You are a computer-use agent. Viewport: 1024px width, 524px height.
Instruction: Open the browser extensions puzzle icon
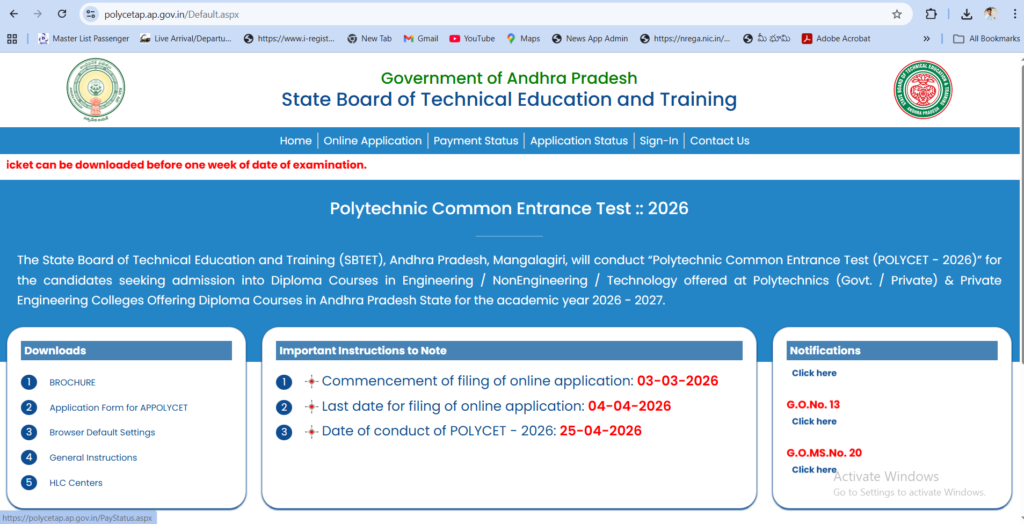point(931,14)
